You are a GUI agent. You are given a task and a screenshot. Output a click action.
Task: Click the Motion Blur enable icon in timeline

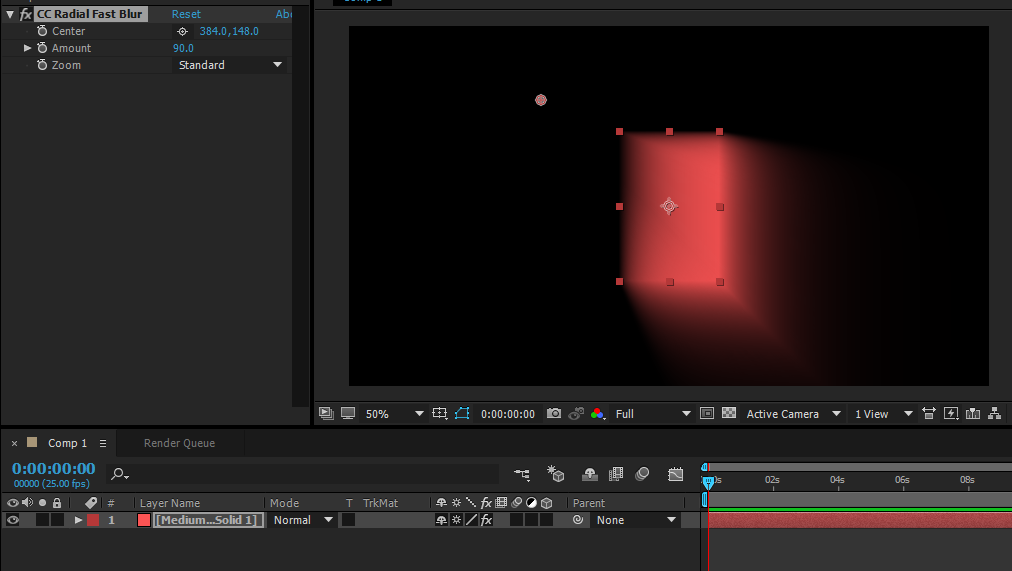(x=642, y=474)
